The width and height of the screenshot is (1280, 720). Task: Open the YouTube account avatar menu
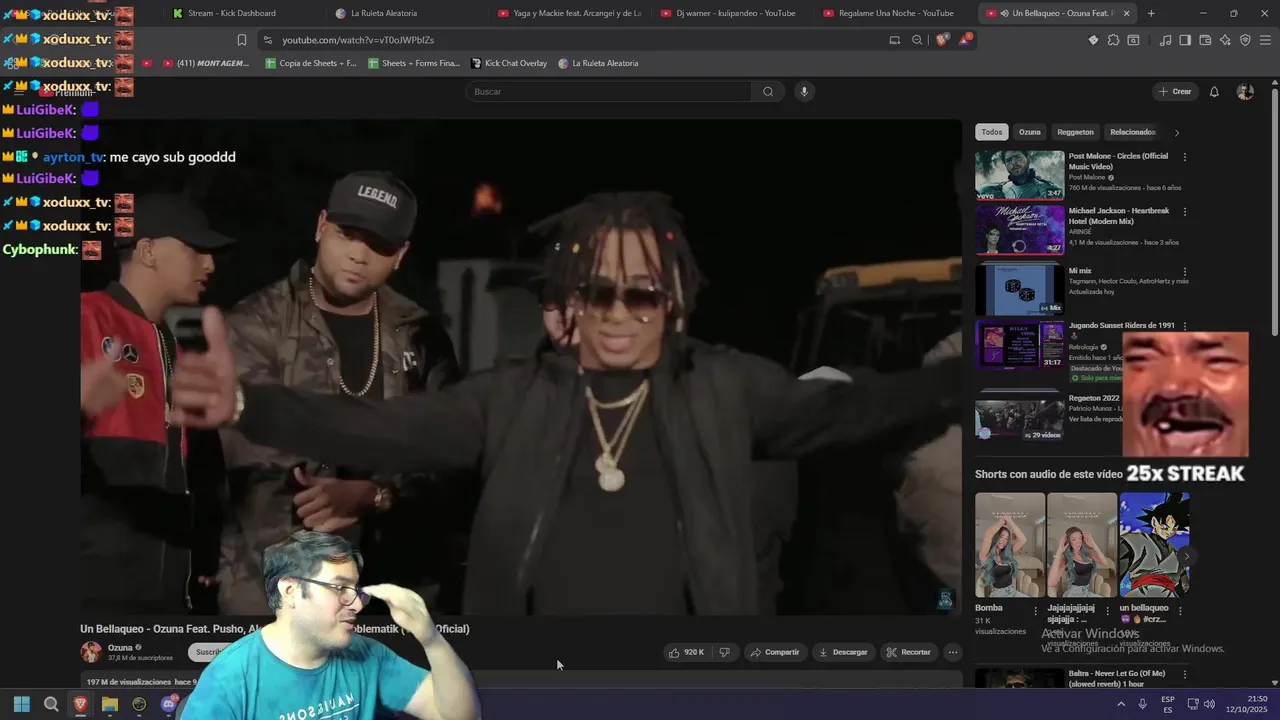point(1245,91)
